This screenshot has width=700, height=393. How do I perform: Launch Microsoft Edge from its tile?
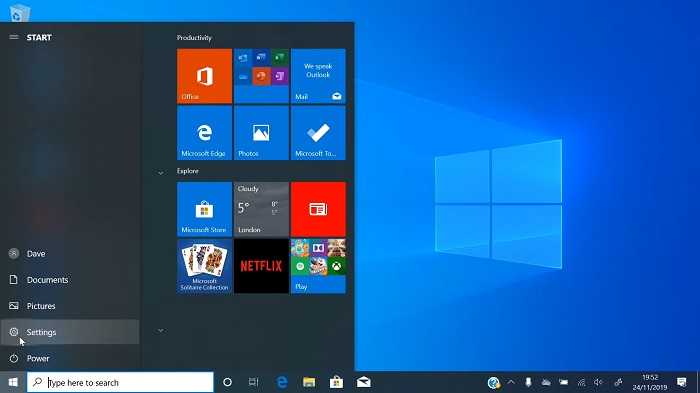(204, 133)
